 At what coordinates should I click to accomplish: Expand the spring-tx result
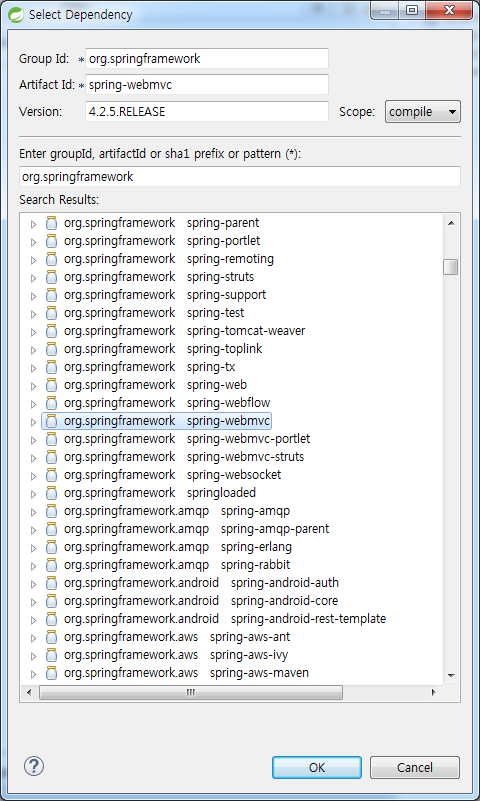[x=34, y=368]
